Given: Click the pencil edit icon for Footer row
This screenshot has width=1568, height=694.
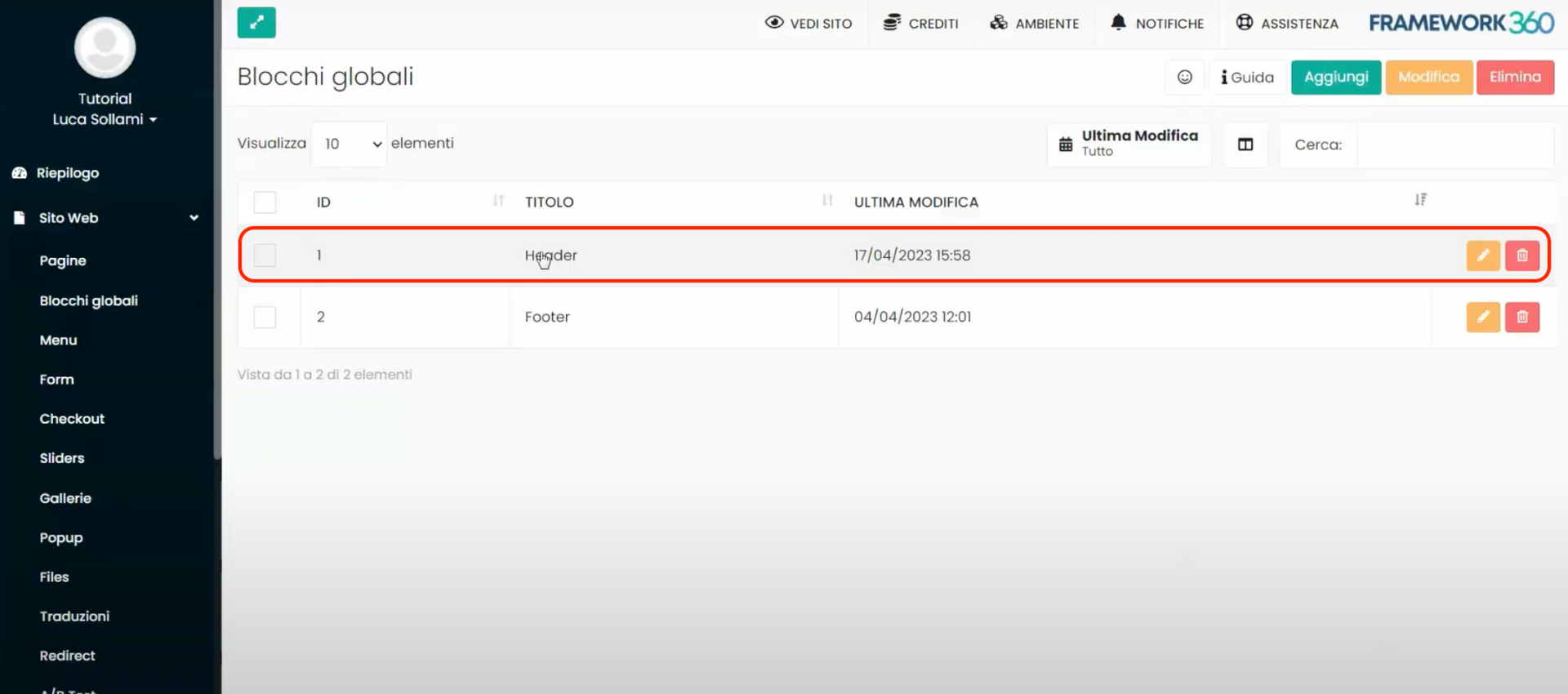Looking at the screenshot, I should (x=1482, y=317).
